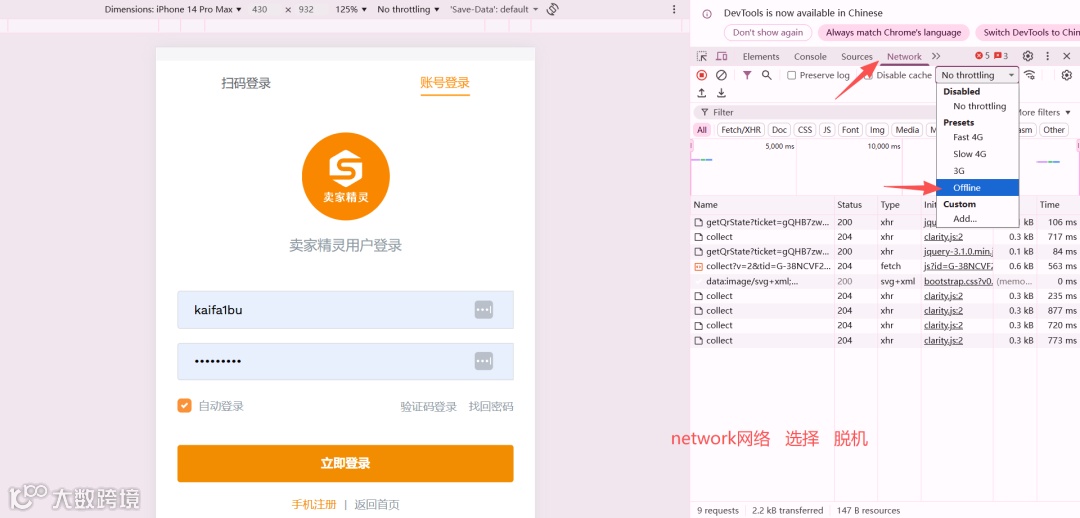Open the Dimensions iPhone 14 Pro Max dropdown
Viewport: 1080px width, 518px height.
[173, 10]
